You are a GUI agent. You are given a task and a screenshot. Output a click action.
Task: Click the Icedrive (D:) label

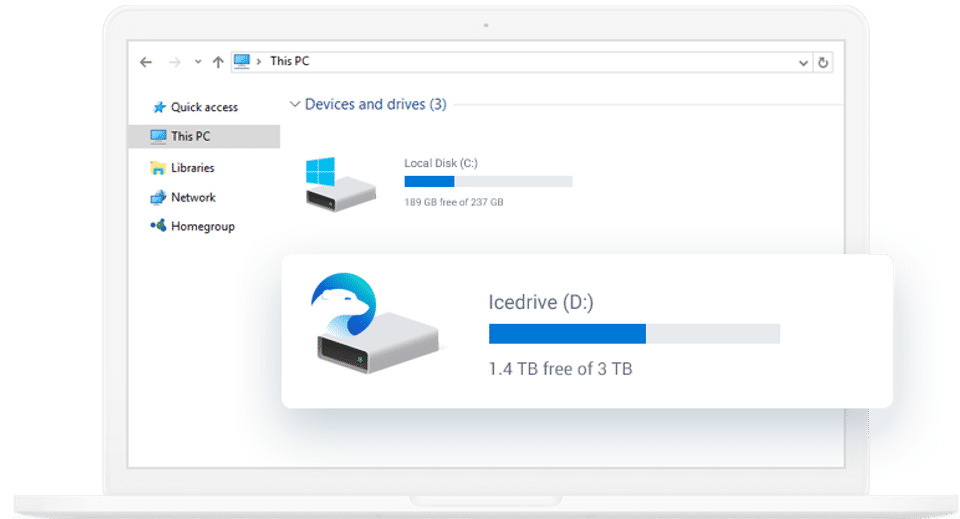tap(541, 302)
